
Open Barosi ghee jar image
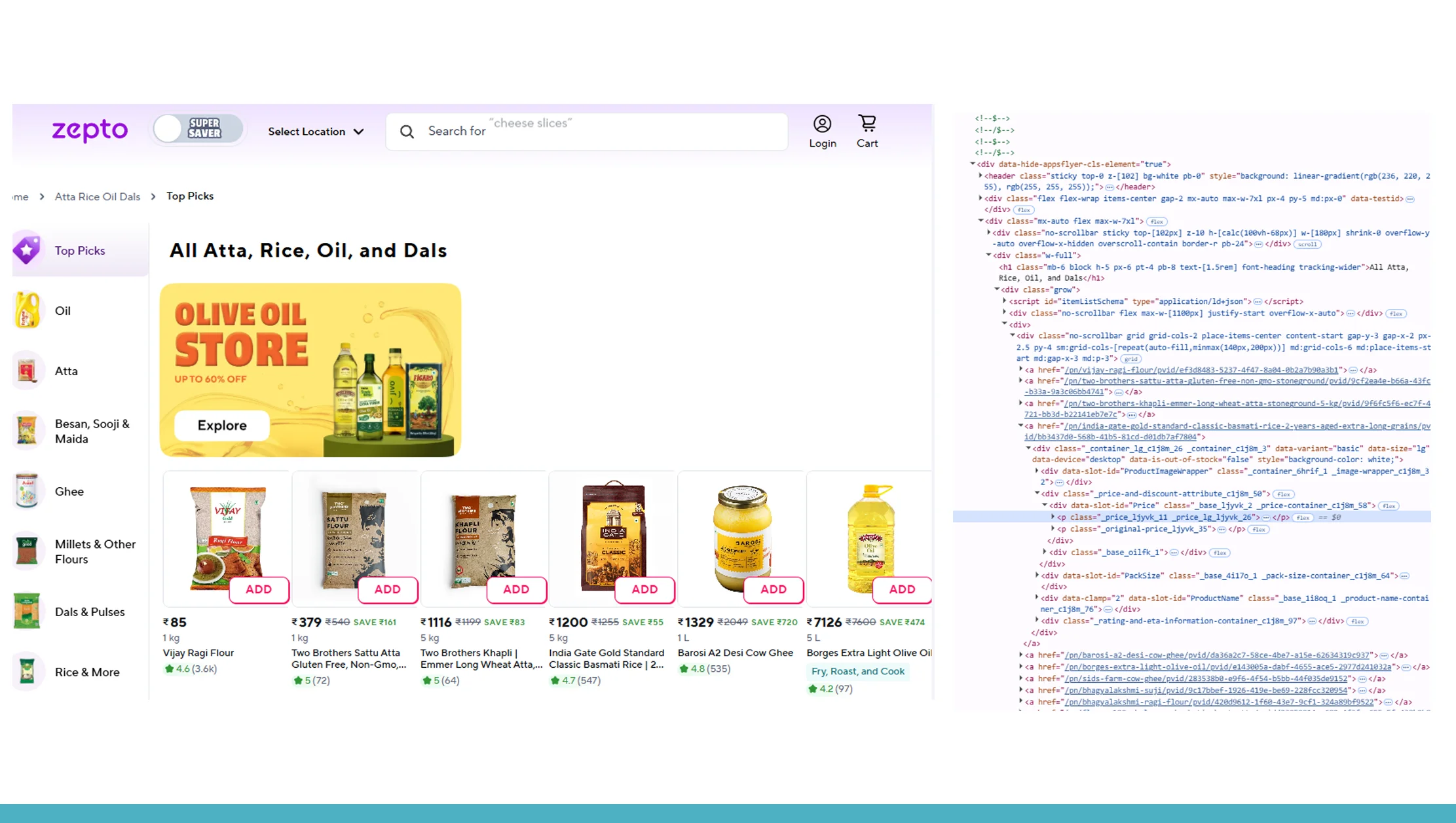(741, 537)
